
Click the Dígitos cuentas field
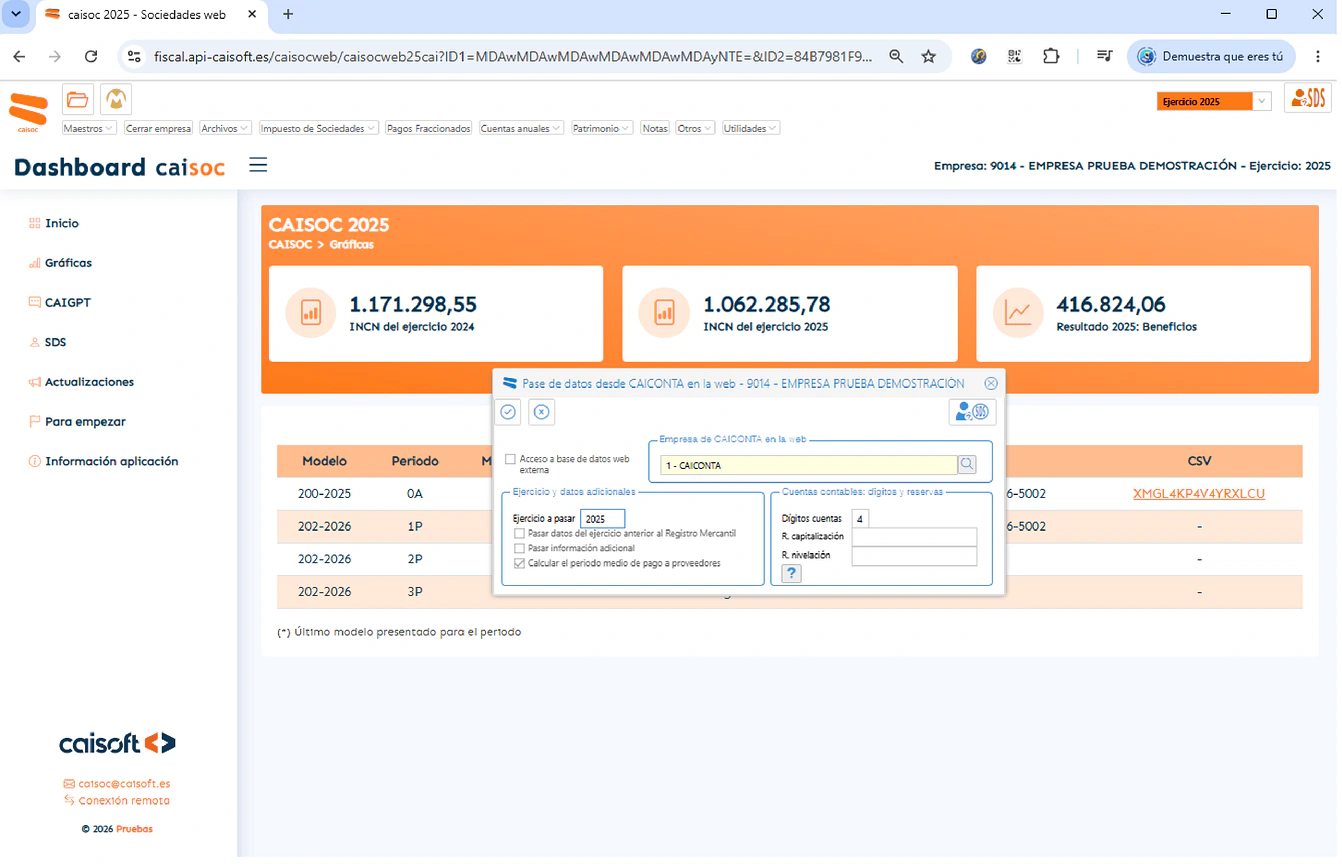[860, 518]
